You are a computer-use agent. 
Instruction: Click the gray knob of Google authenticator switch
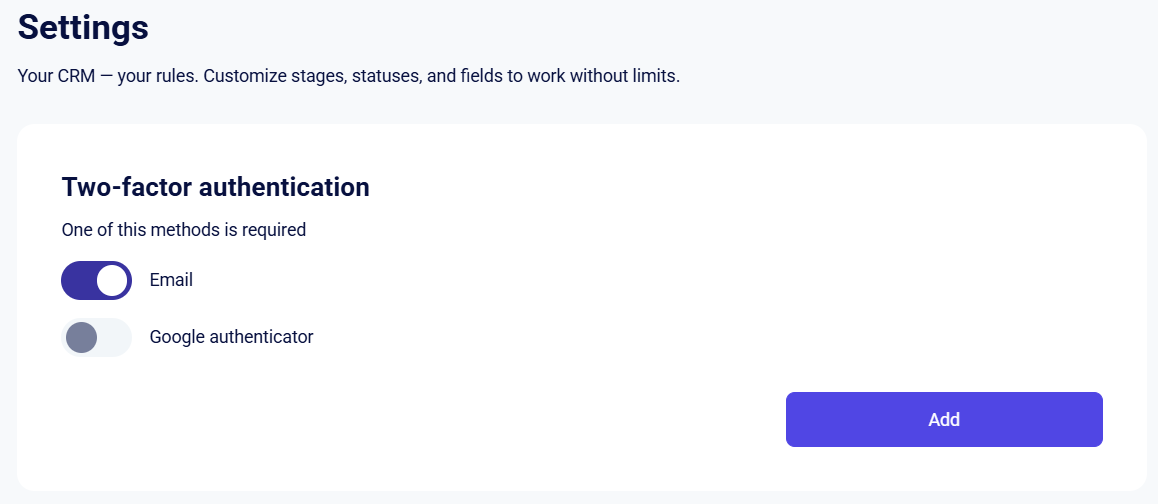point(81,338)
